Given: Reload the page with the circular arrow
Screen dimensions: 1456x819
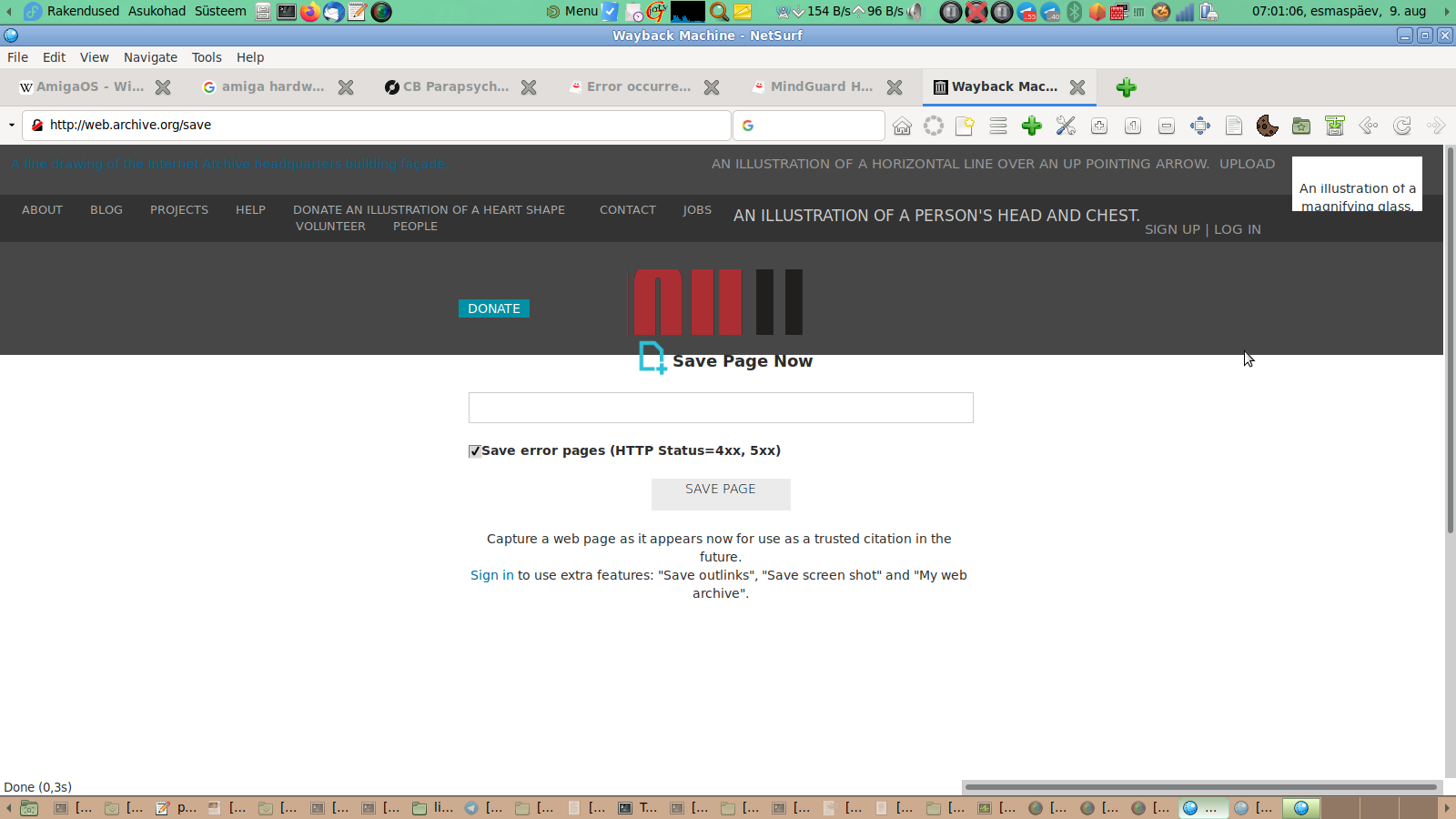Looking at the screenshot, I should tap(1402, 126).
